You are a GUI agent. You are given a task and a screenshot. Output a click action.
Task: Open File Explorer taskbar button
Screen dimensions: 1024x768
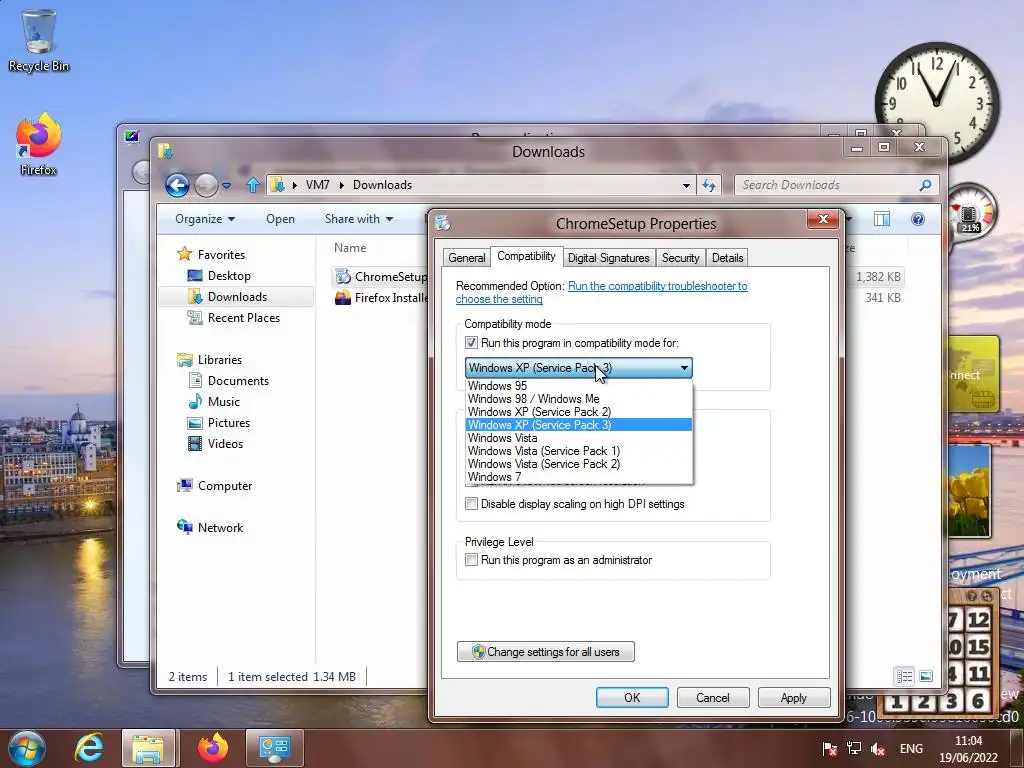148,748
